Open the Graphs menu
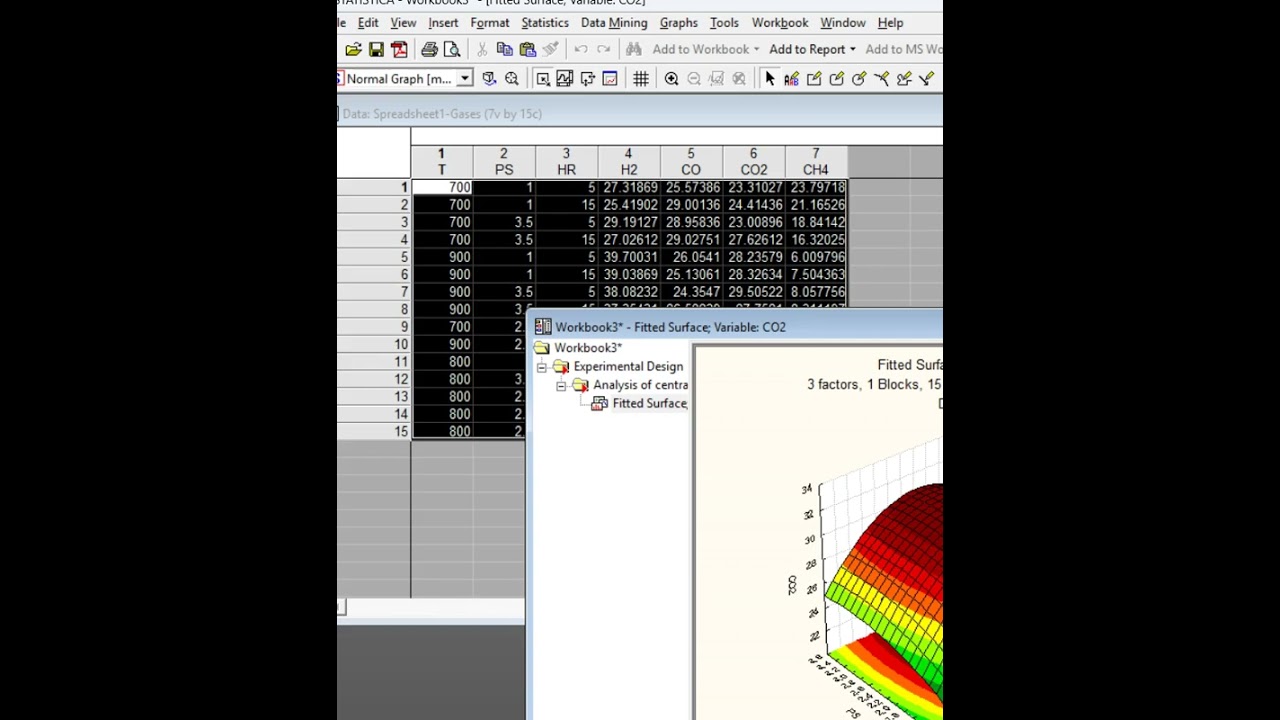This screenshot has width=1280, height=720. pos(678,23)
